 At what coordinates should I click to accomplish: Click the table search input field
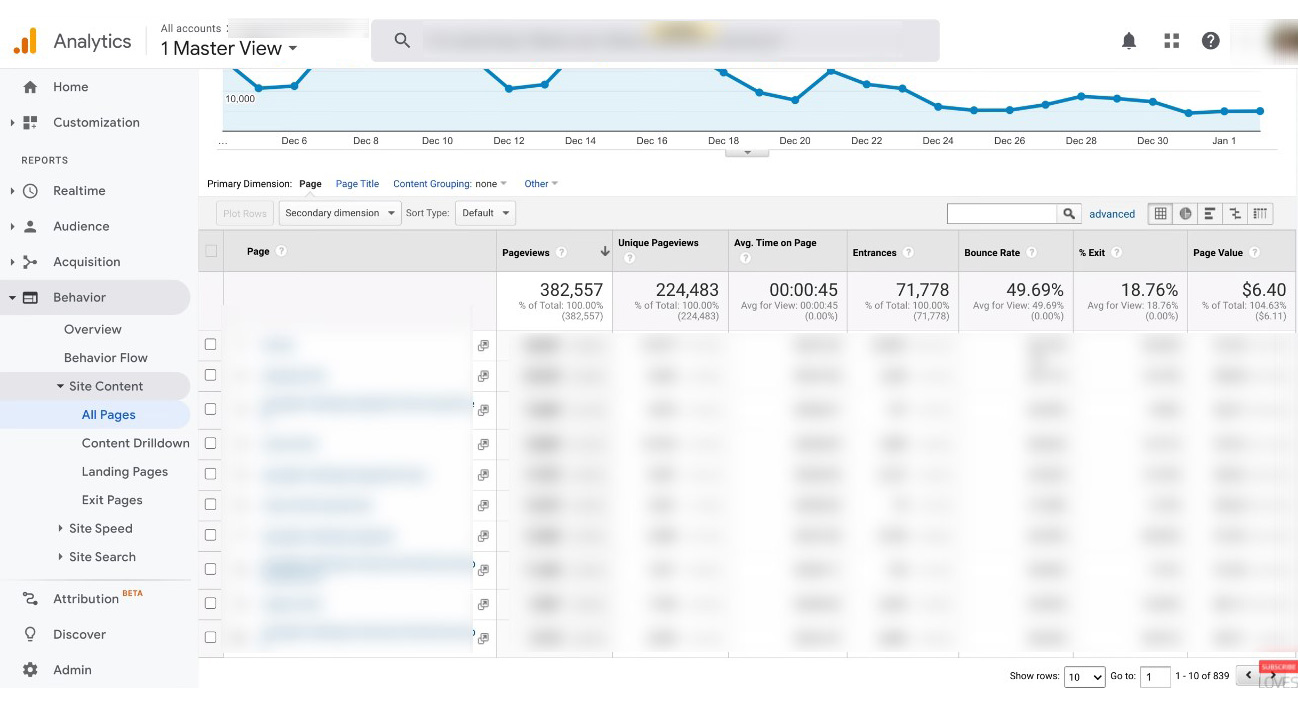[1002, 214]
